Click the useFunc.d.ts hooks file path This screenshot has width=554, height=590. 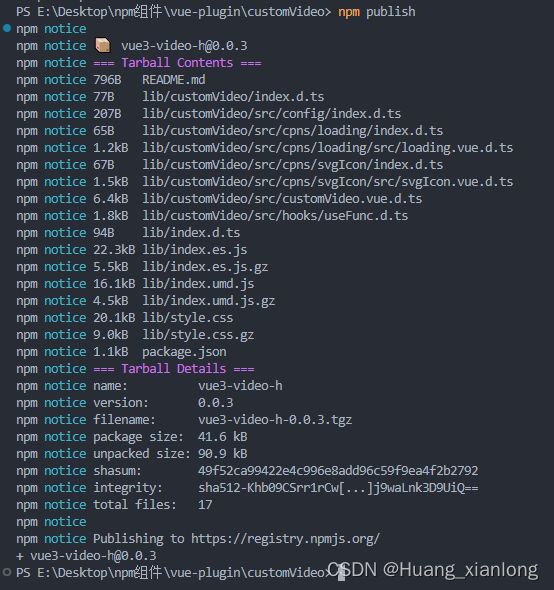[275, 216]
